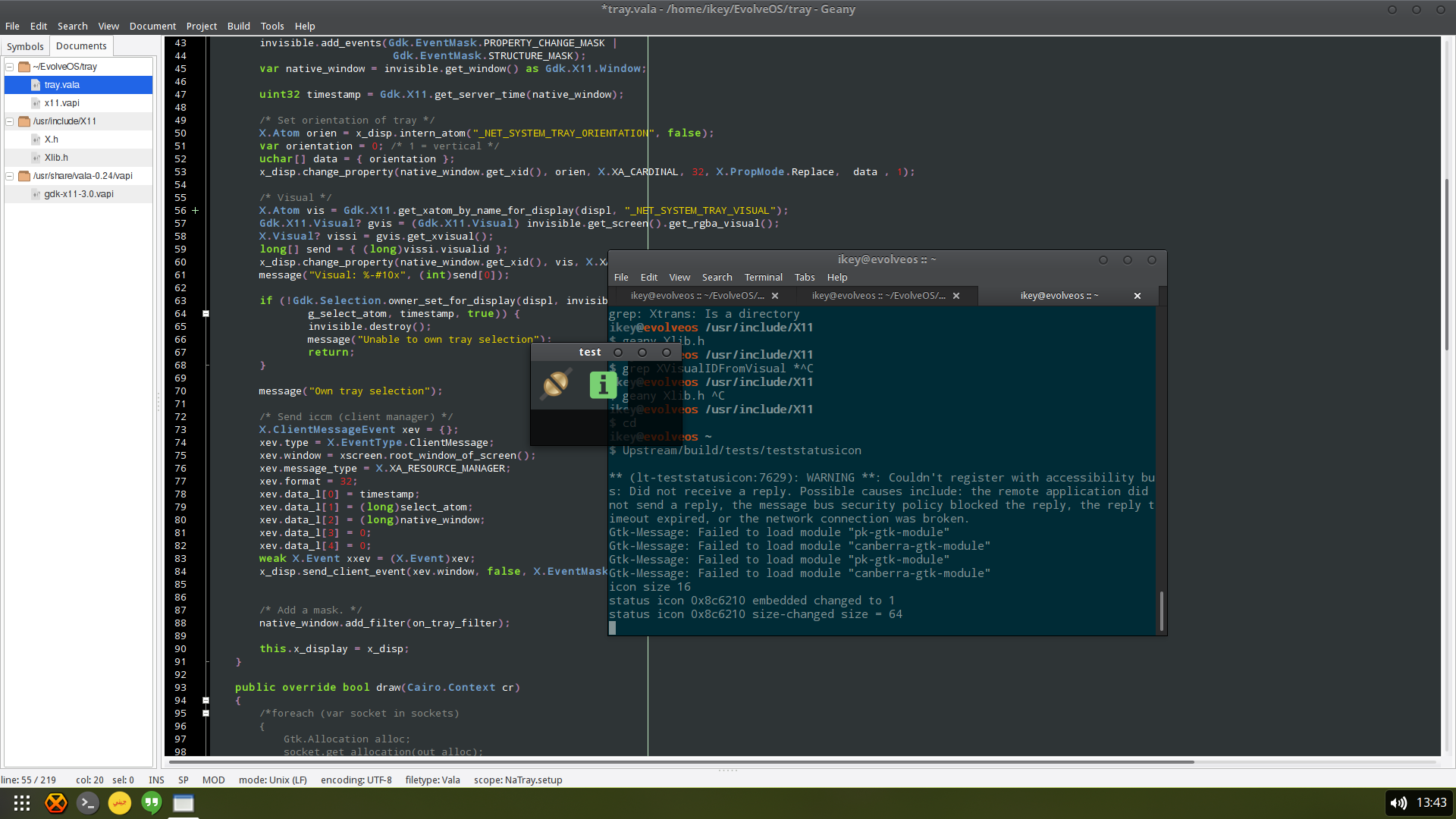Viewport: 1456px width, 819px height.
Task: Collapse the /usr/include/X11 tree node
Action: (10, 121)
